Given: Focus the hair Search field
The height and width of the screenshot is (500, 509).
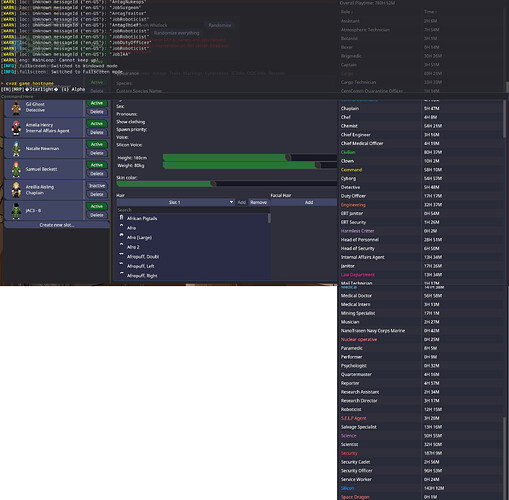Looking at the screenshot, I should click(x=193, y=210).
